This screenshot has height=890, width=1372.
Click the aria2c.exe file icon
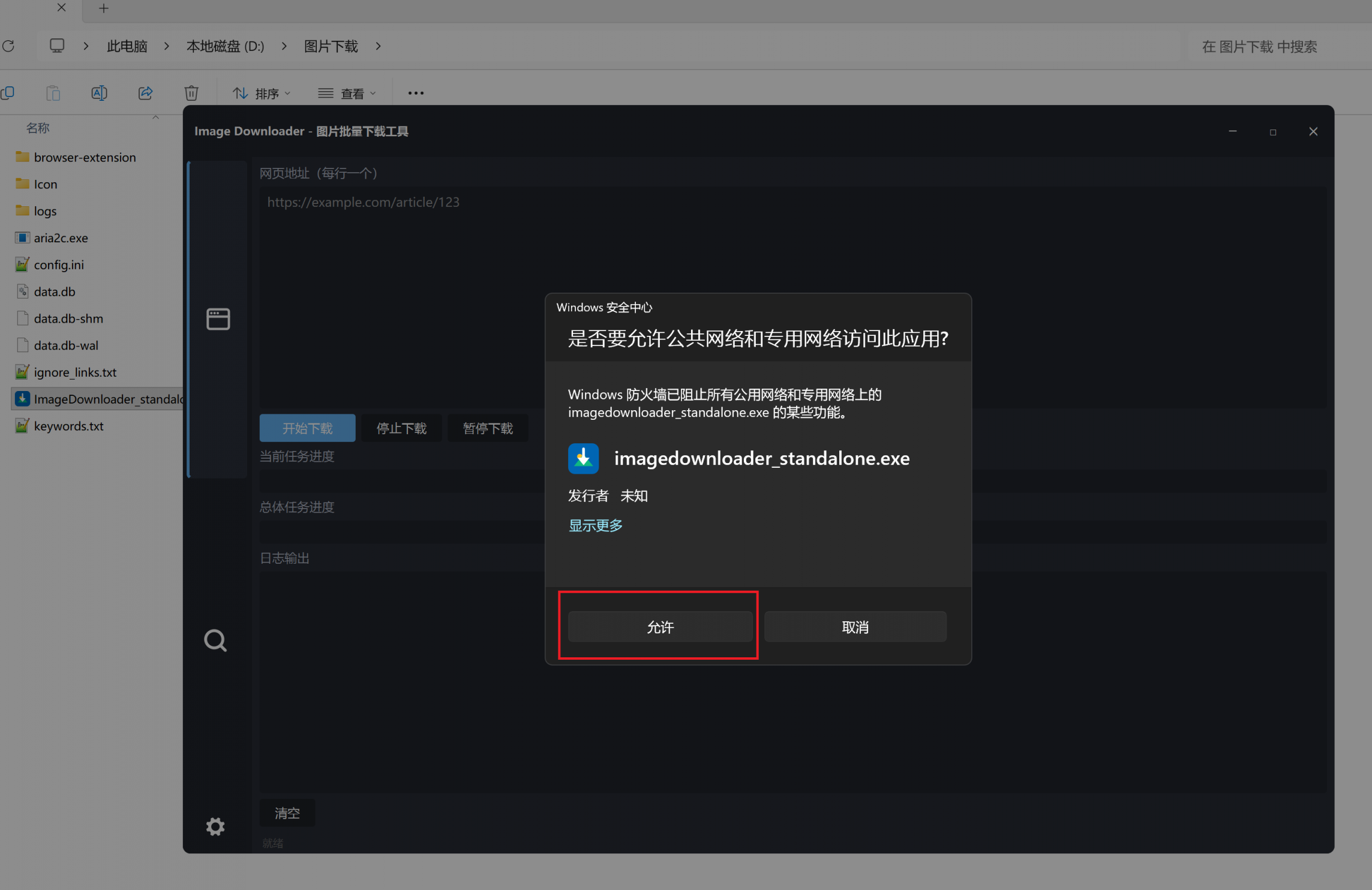pyautogui.click(x=22, y=237)
